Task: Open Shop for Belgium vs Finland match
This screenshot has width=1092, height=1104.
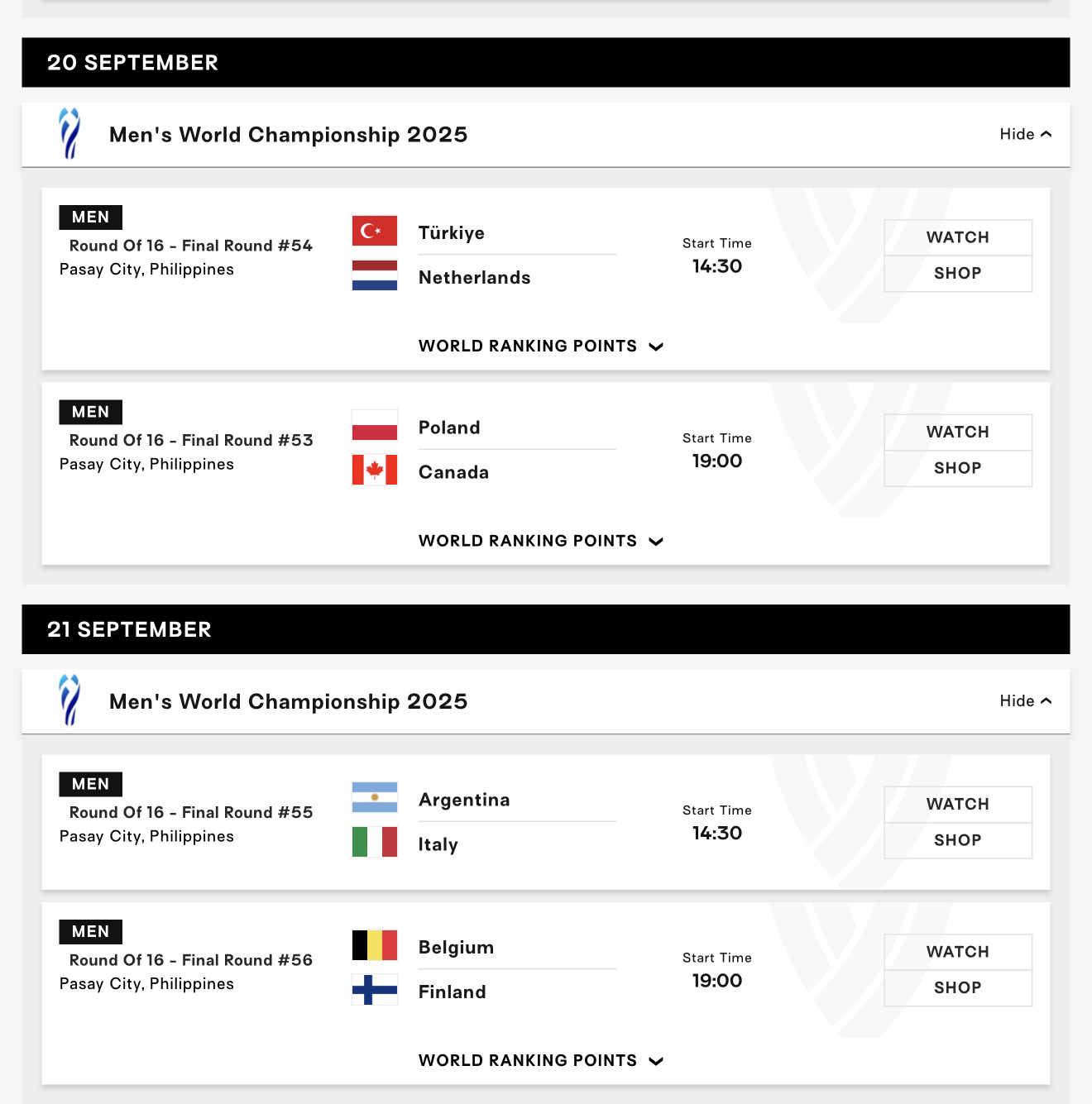Action: (x=958, y=987)
